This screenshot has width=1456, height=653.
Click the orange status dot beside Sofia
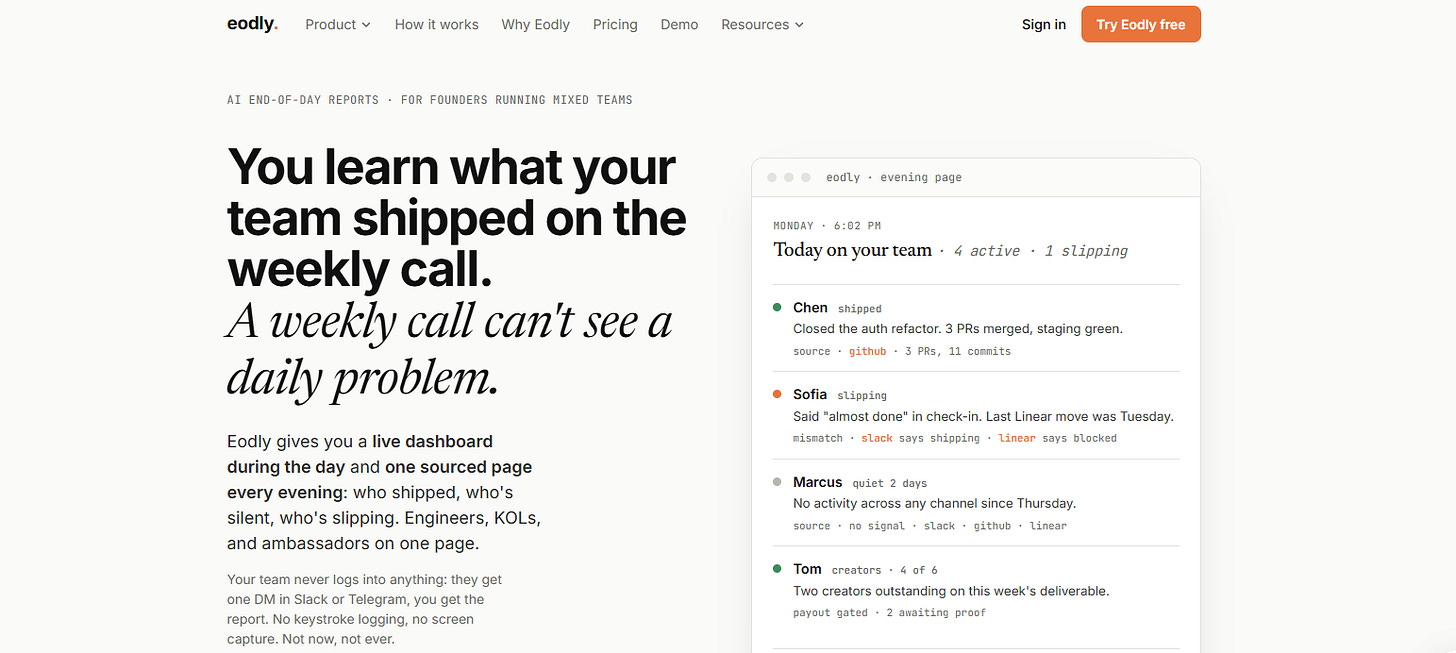tap(777, 394)
